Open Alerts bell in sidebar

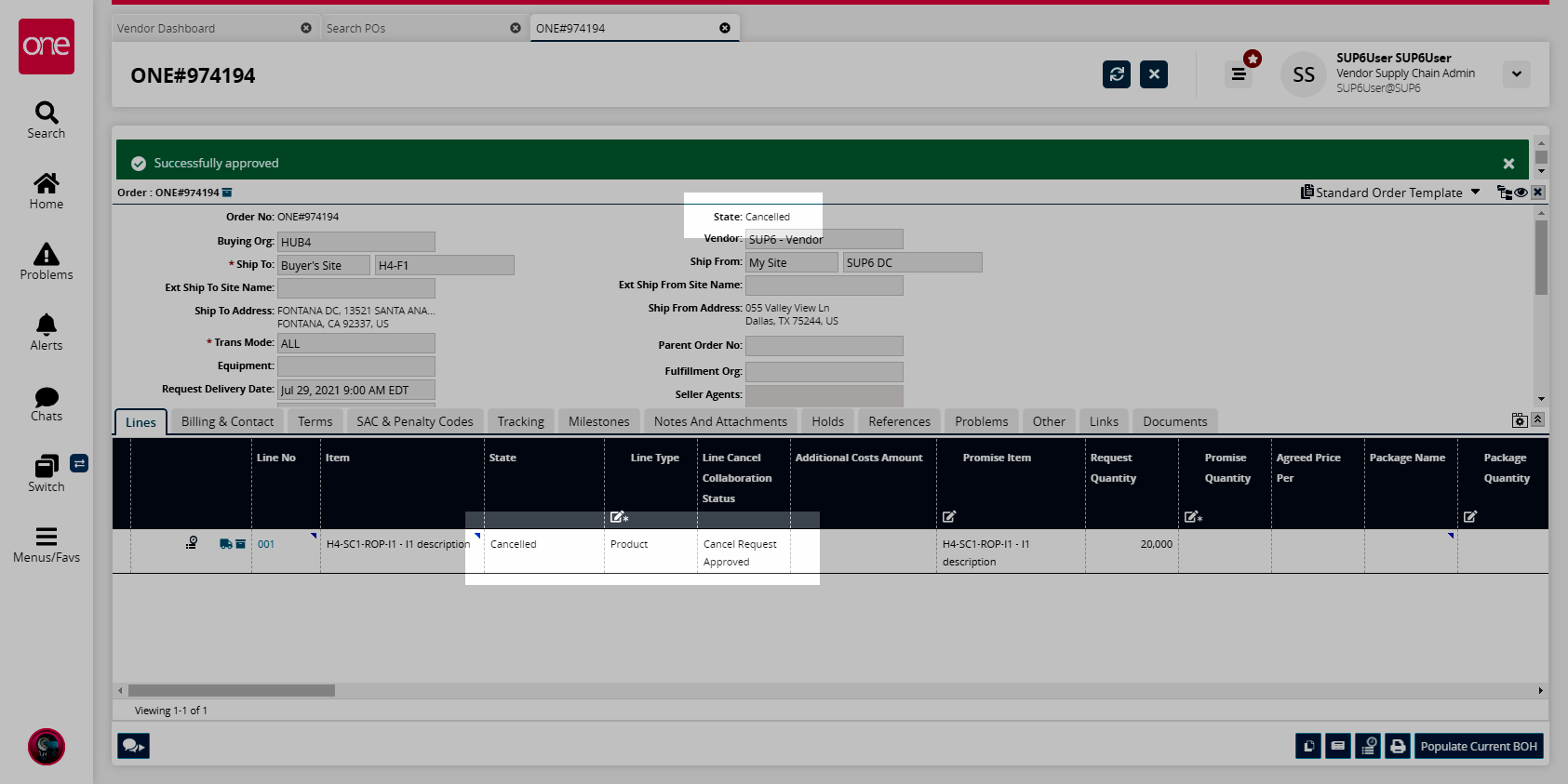click(x=47, y=332)
